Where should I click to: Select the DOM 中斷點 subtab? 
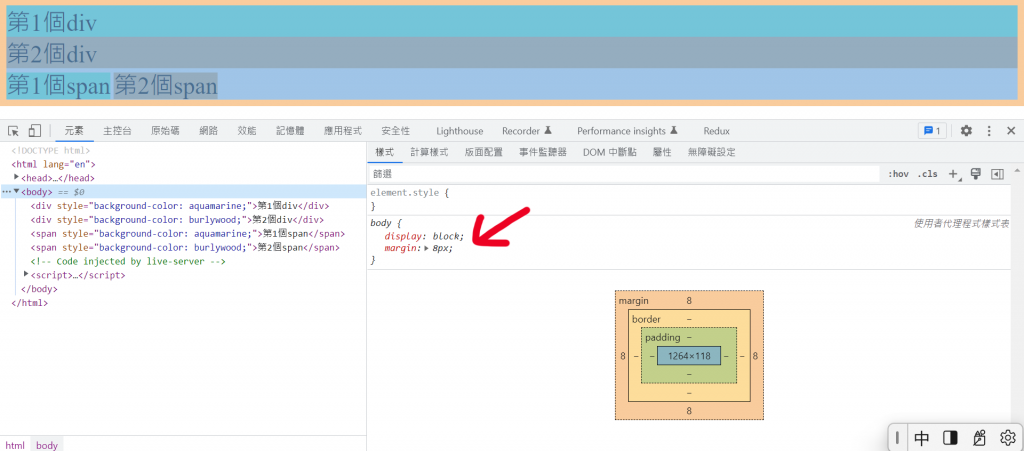[610, 152]
